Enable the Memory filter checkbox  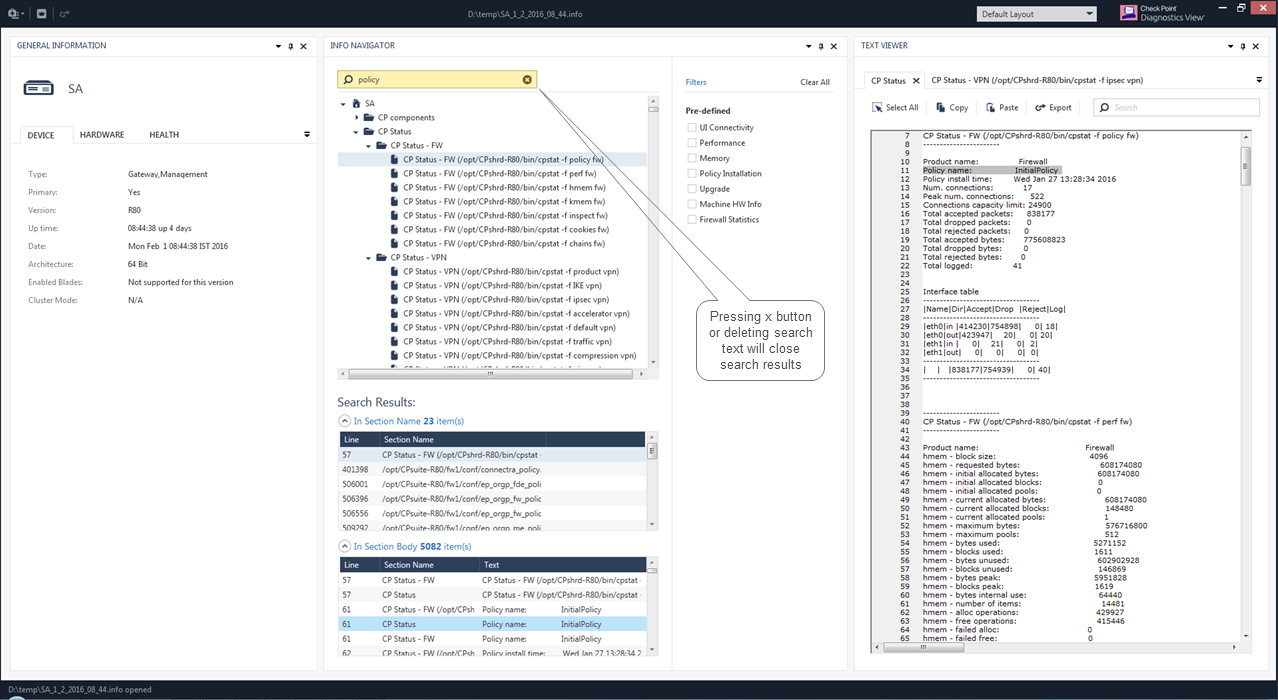[692, 158]
